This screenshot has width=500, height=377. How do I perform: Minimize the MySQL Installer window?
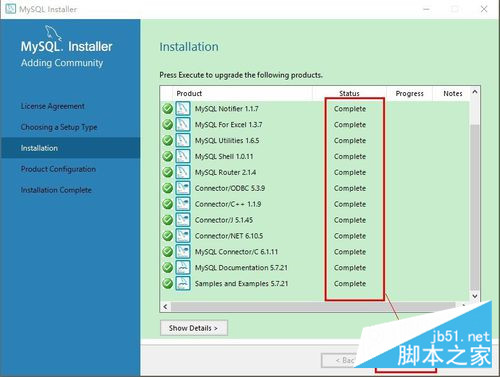[426, 9]
